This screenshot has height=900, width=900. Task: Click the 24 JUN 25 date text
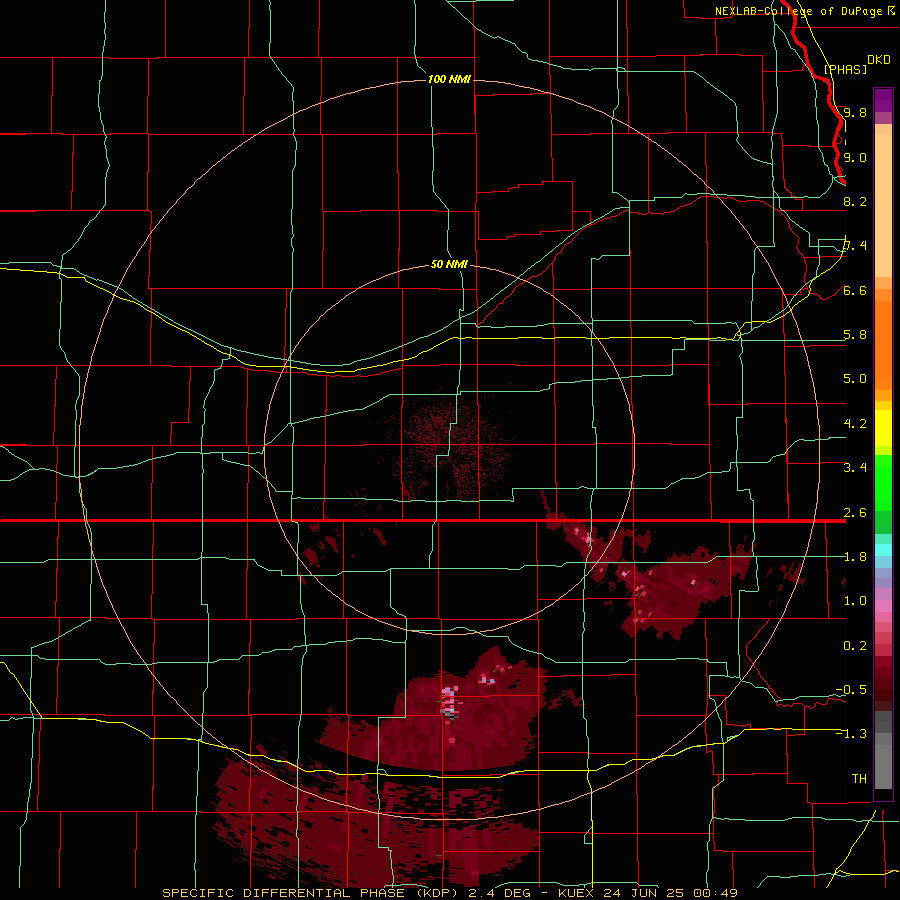tap(643, 893)
